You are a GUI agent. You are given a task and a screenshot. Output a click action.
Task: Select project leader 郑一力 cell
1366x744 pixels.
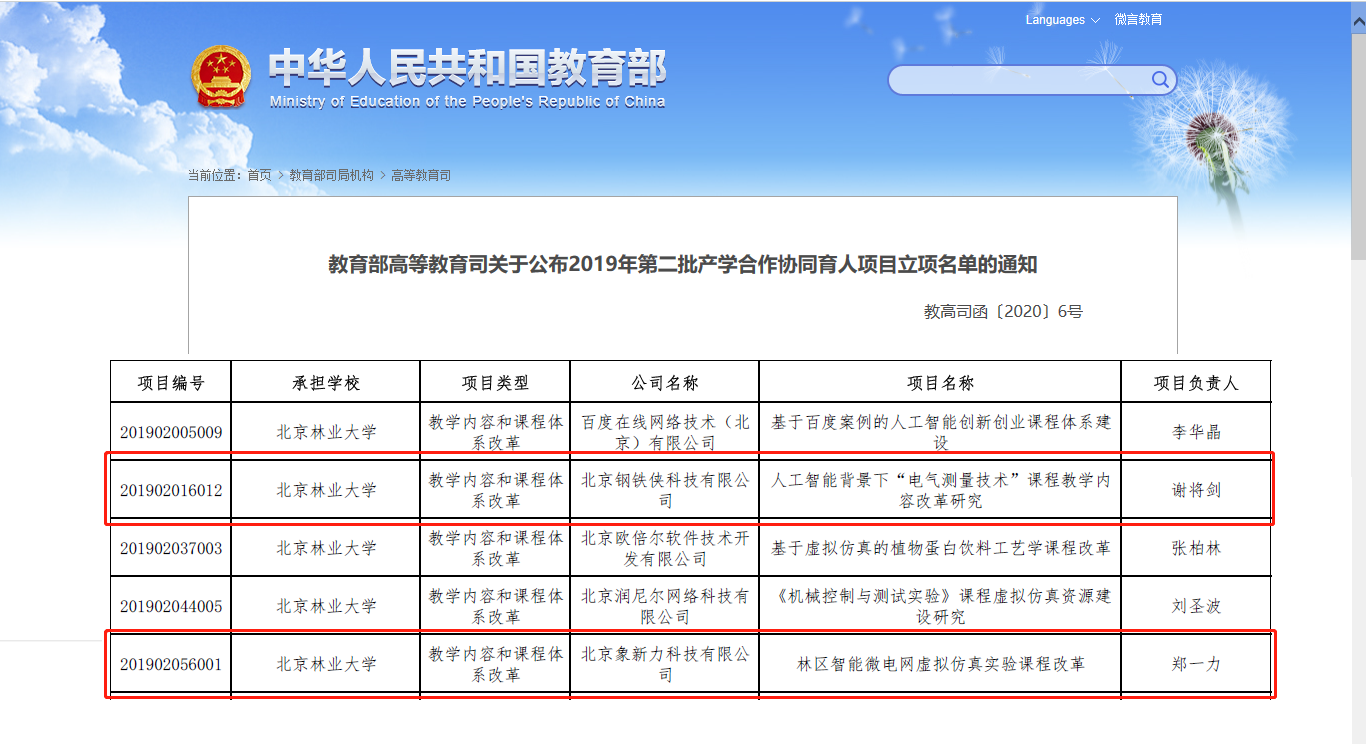(1196, 664)
